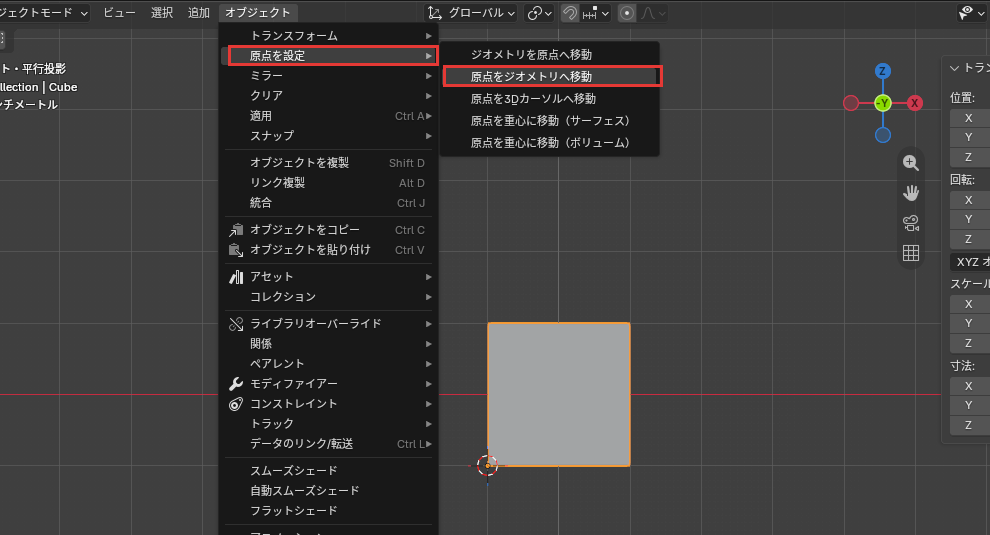Click the red X axis gizmo ball
This screenshot has width=990, height=535.
(x=914, y=103)
